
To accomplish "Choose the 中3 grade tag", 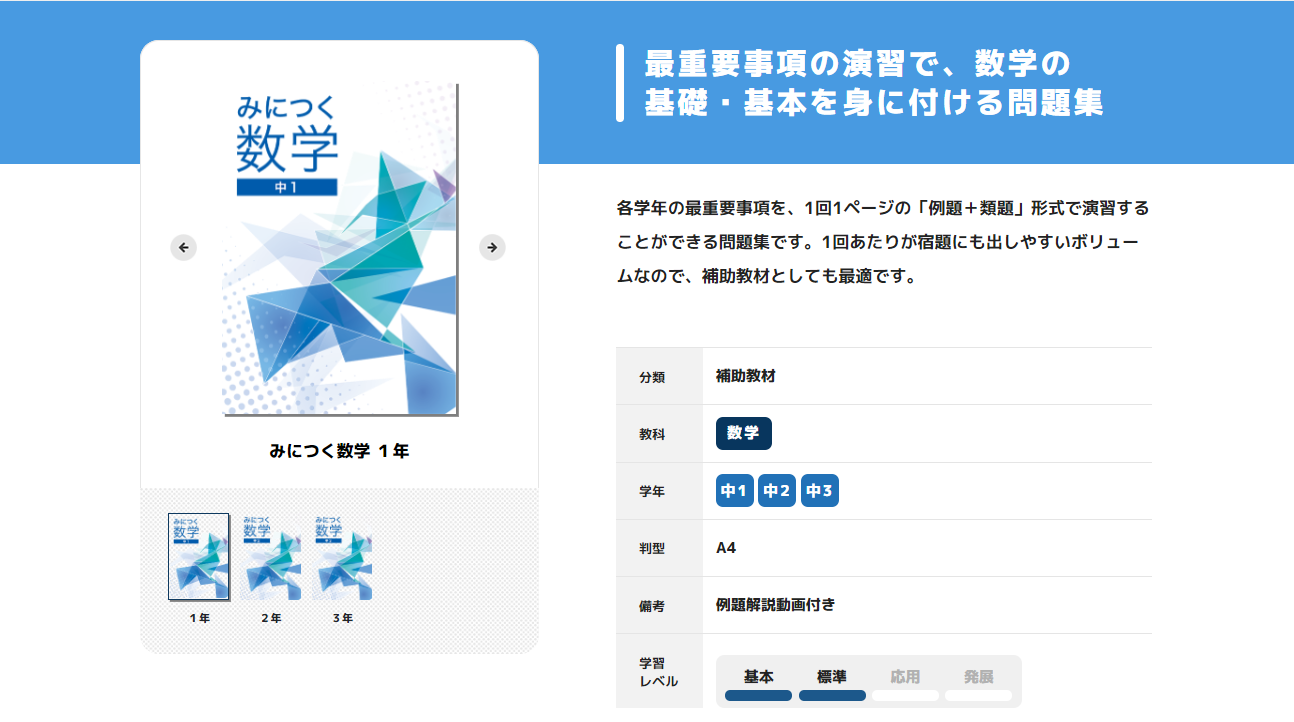I will click(x=820, y=491).
